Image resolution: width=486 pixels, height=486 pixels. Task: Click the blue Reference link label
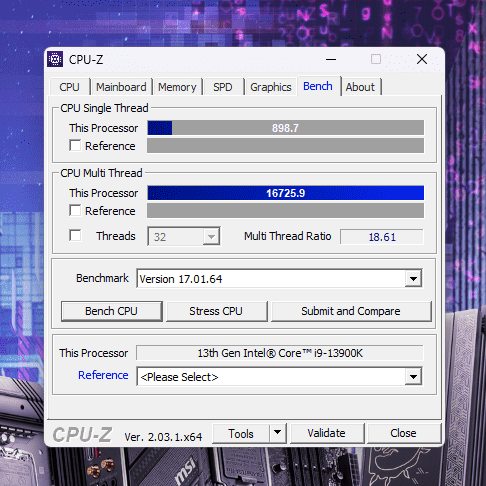click(x=103, y=375)
